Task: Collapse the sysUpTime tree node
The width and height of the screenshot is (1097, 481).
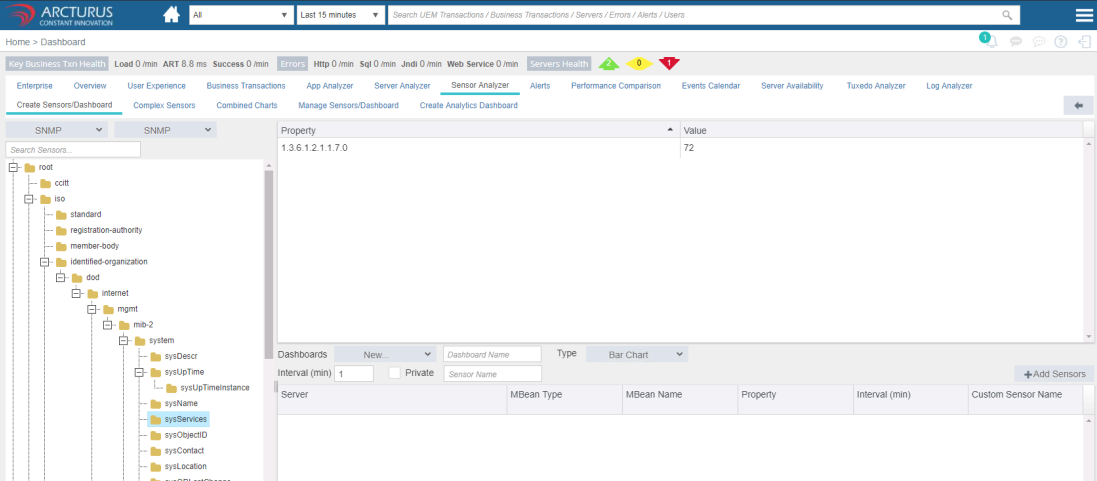Action: pos(141,372)
